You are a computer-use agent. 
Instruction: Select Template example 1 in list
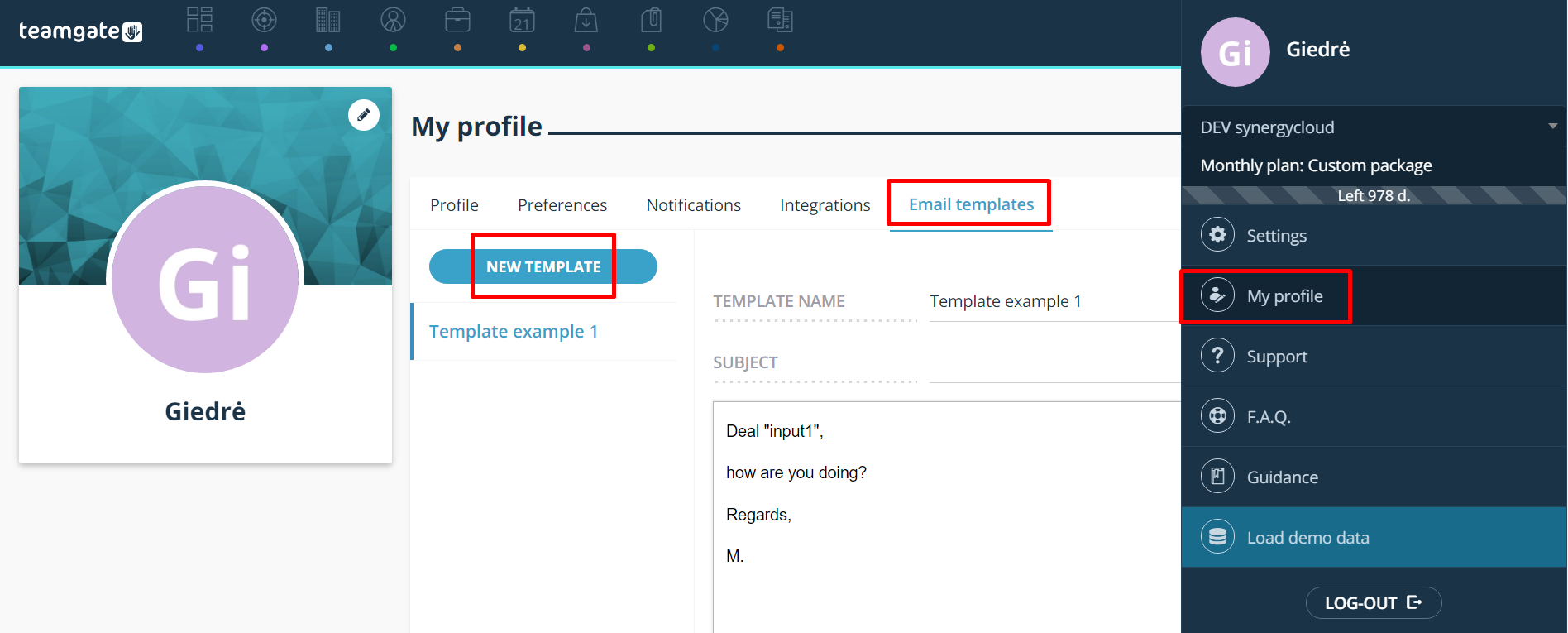click(x=544, y=331)
